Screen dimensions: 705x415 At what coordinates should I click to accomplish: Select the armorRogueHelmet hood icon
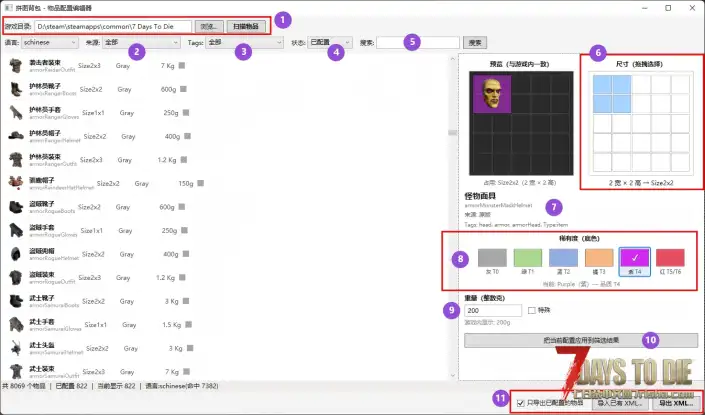click(x=16, y=254)
